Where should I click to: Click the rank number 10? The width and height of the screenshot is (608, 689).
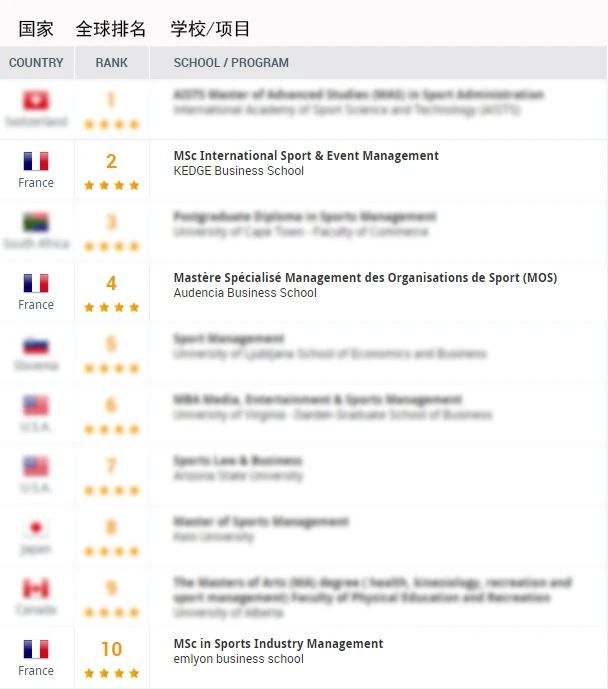[x=112, y=649]
